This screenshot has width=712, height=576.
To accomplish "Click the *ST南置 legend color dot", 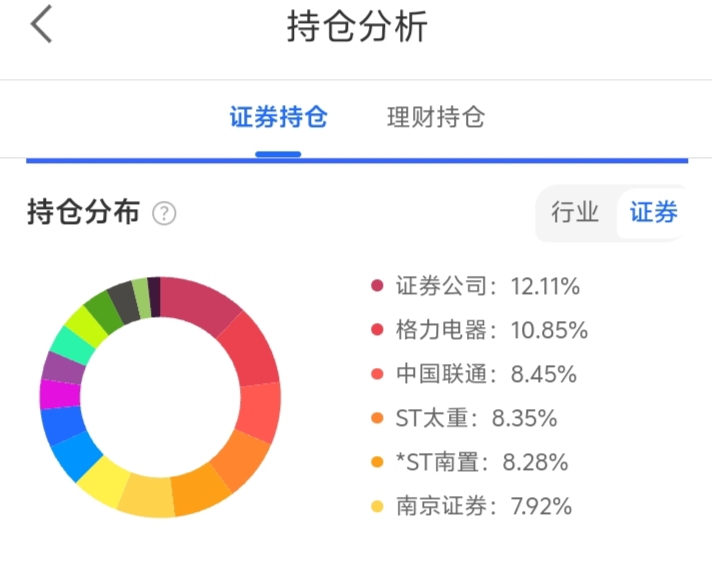I will pos(377,462).
